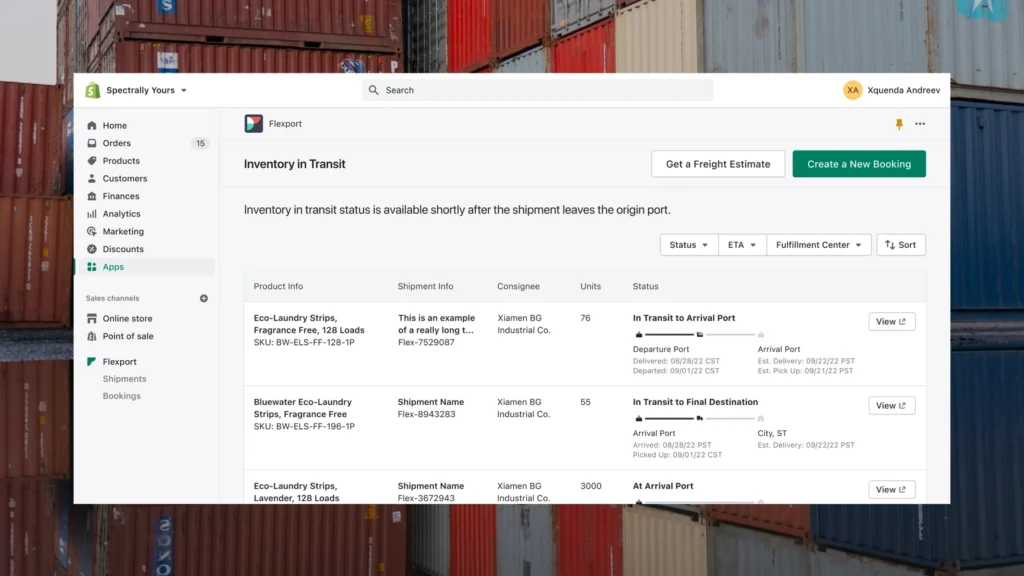1024x576 pixels.
Task: Toggle the pin for the Flexport app
Action: pos(899,123)
